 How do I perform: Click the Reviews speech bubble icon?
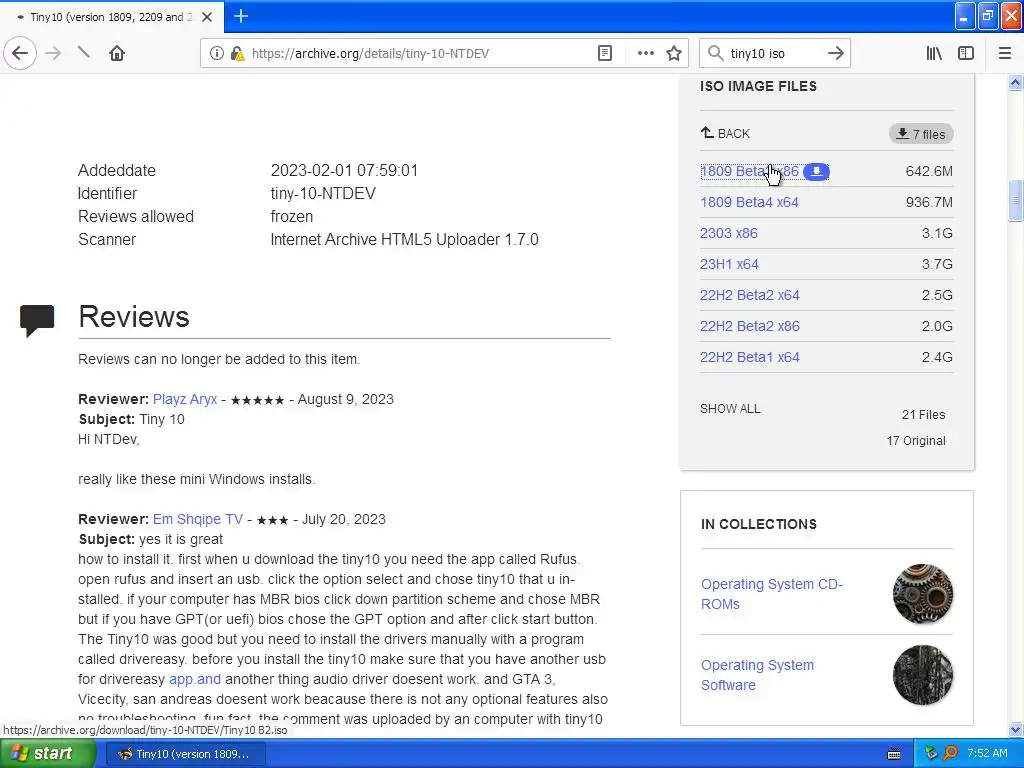(x=37, y=321)
